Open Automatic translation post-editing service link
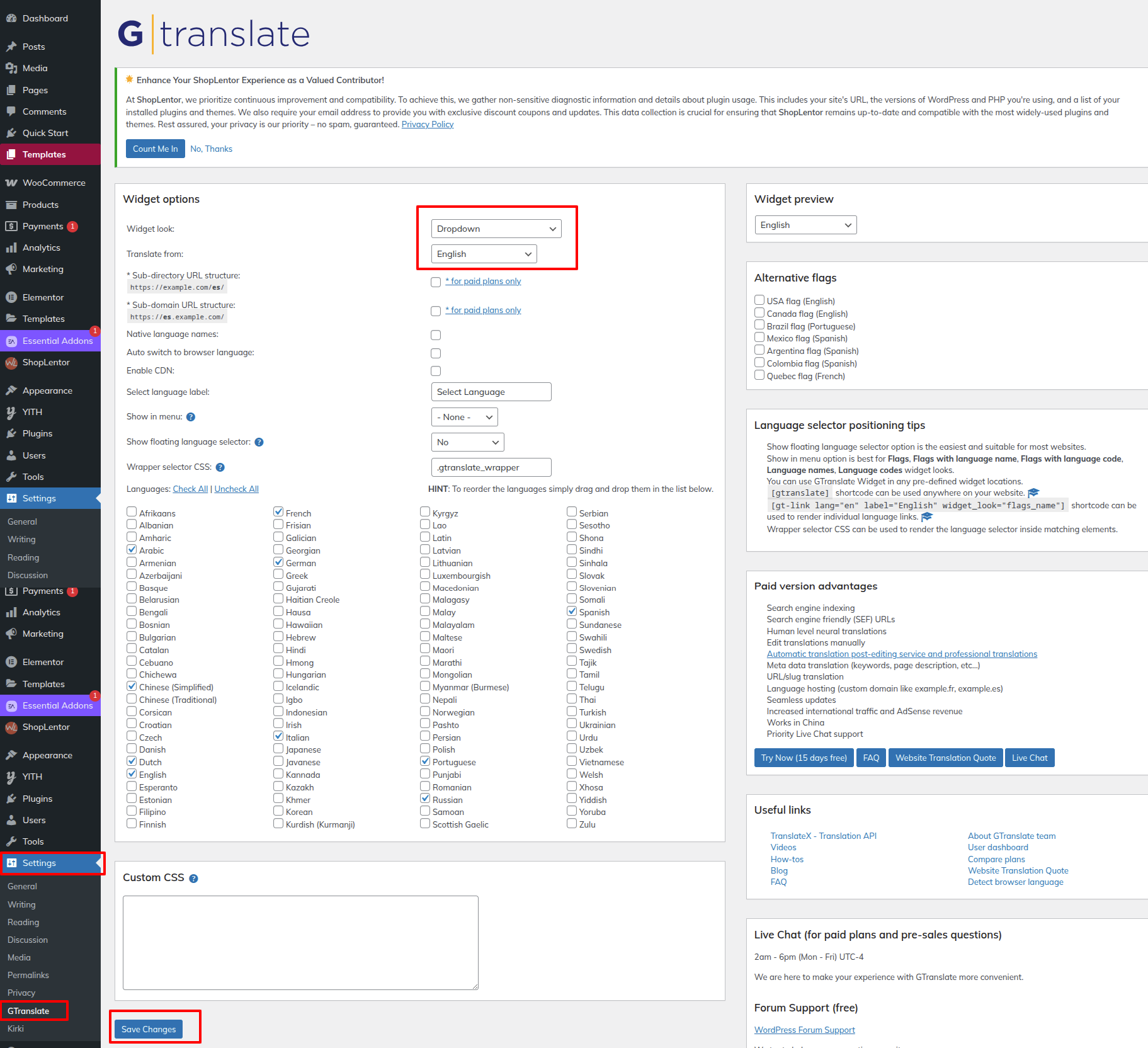 pos(902,654)
